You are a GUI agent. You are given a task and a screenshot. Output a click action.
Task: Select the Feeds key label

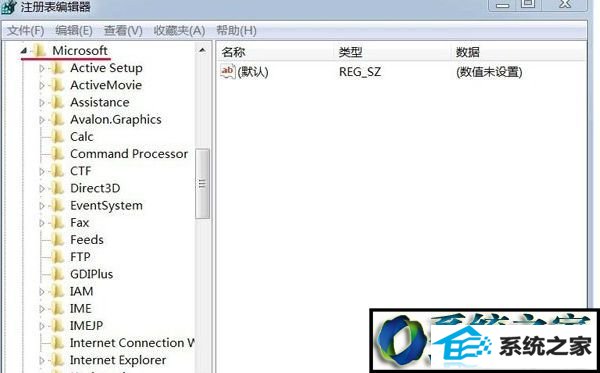(x=87, y=240)
